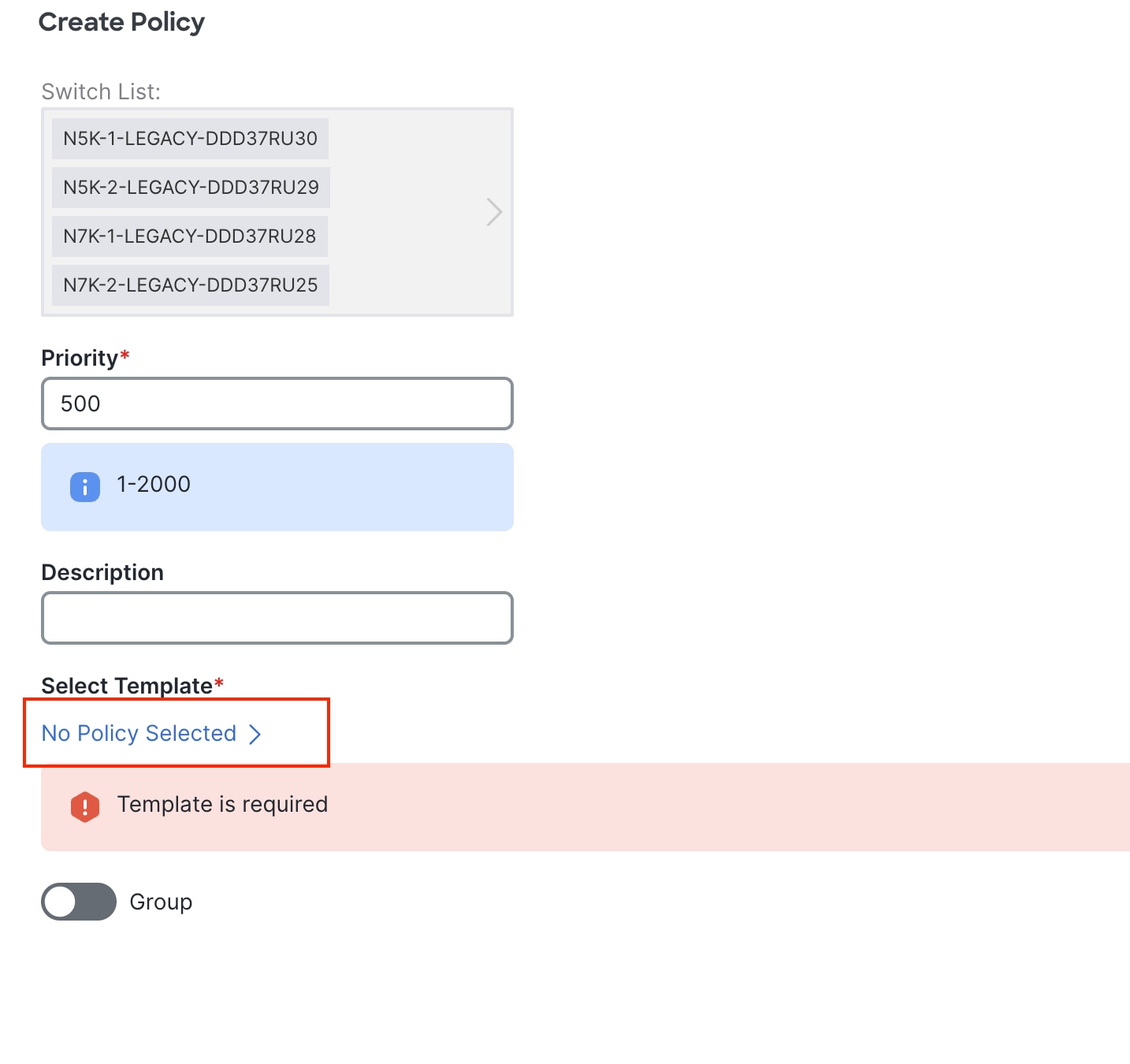
Task: Open the template selection via No Policy Selected
Action: 139,734
